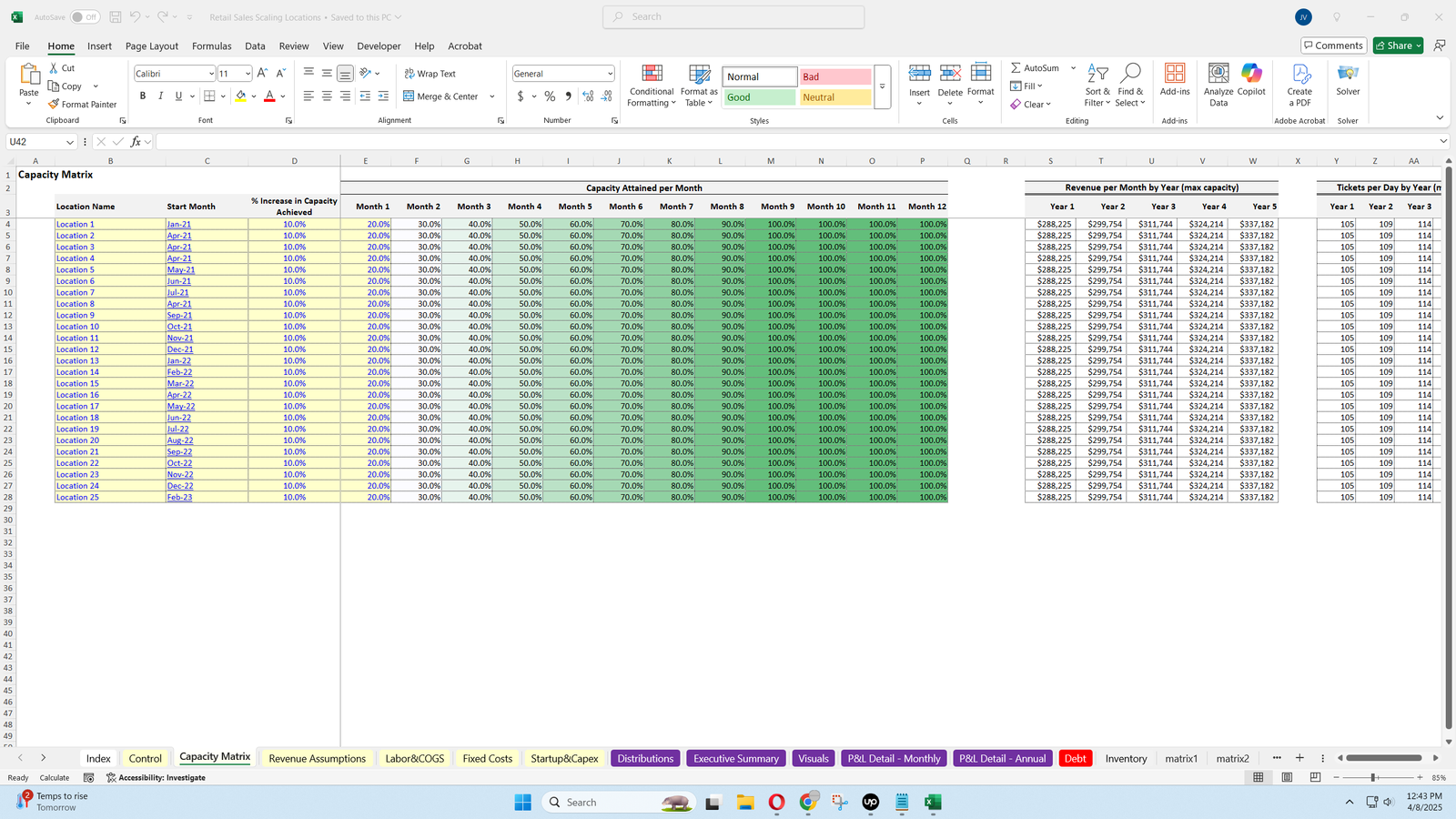Select the Good cell style swatch
The height and width of the screenshot is (819, 1456).
(x=760, y=97)
